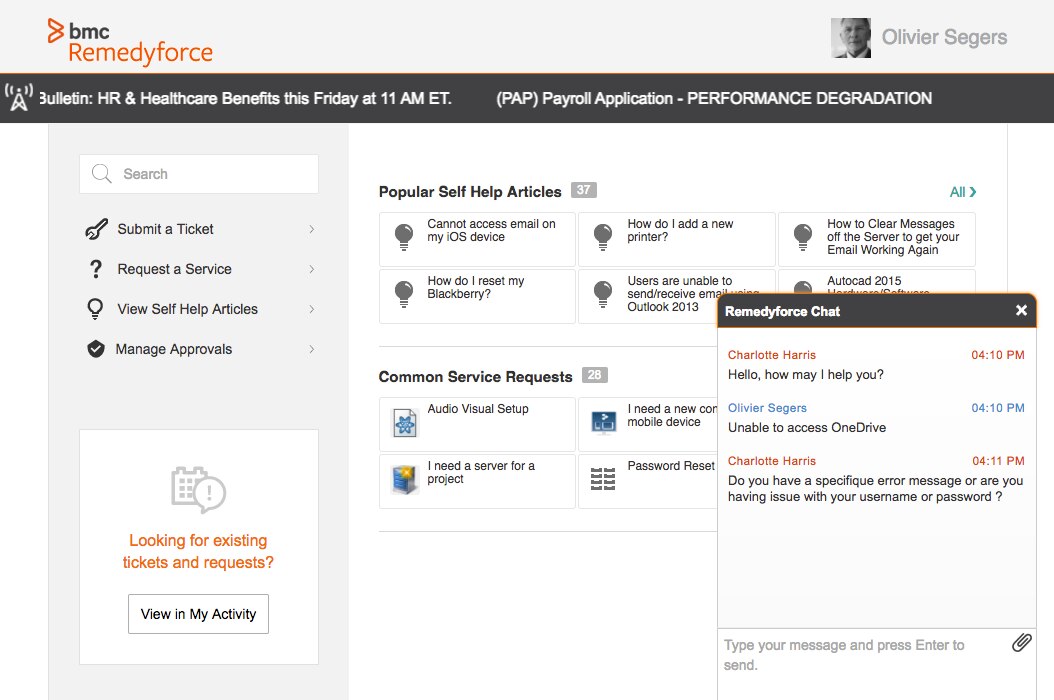
Task: Click the Common Service Requests heading
Action: tap(475, 377)
